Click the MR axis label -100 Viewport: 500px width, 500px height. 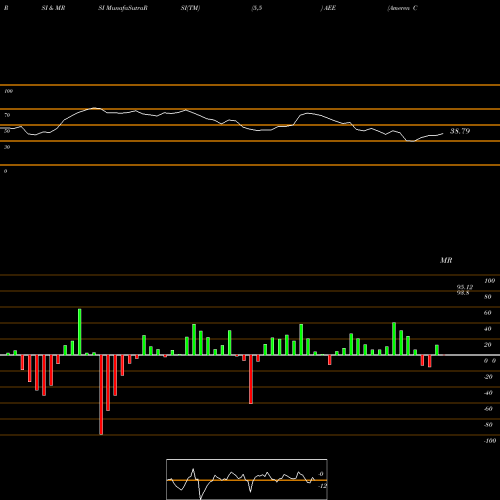tap(490, 441)
